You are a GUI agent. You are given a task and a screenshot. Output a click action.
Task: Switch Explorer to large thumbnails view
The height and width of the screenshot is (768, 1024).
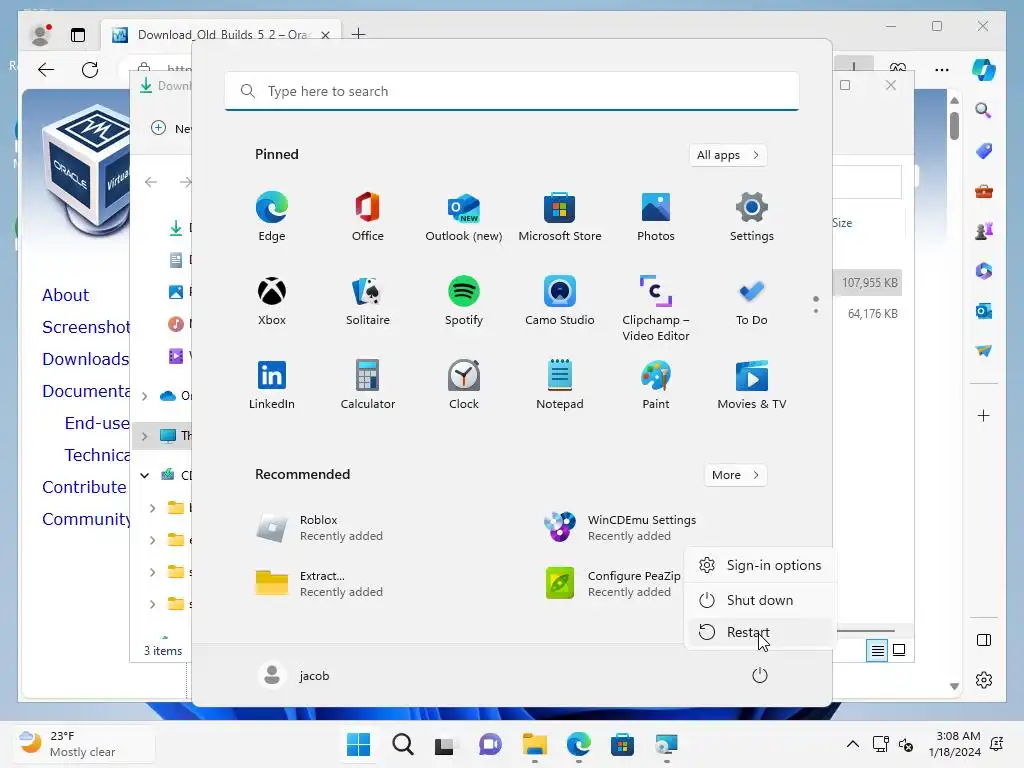pos(899,650)
